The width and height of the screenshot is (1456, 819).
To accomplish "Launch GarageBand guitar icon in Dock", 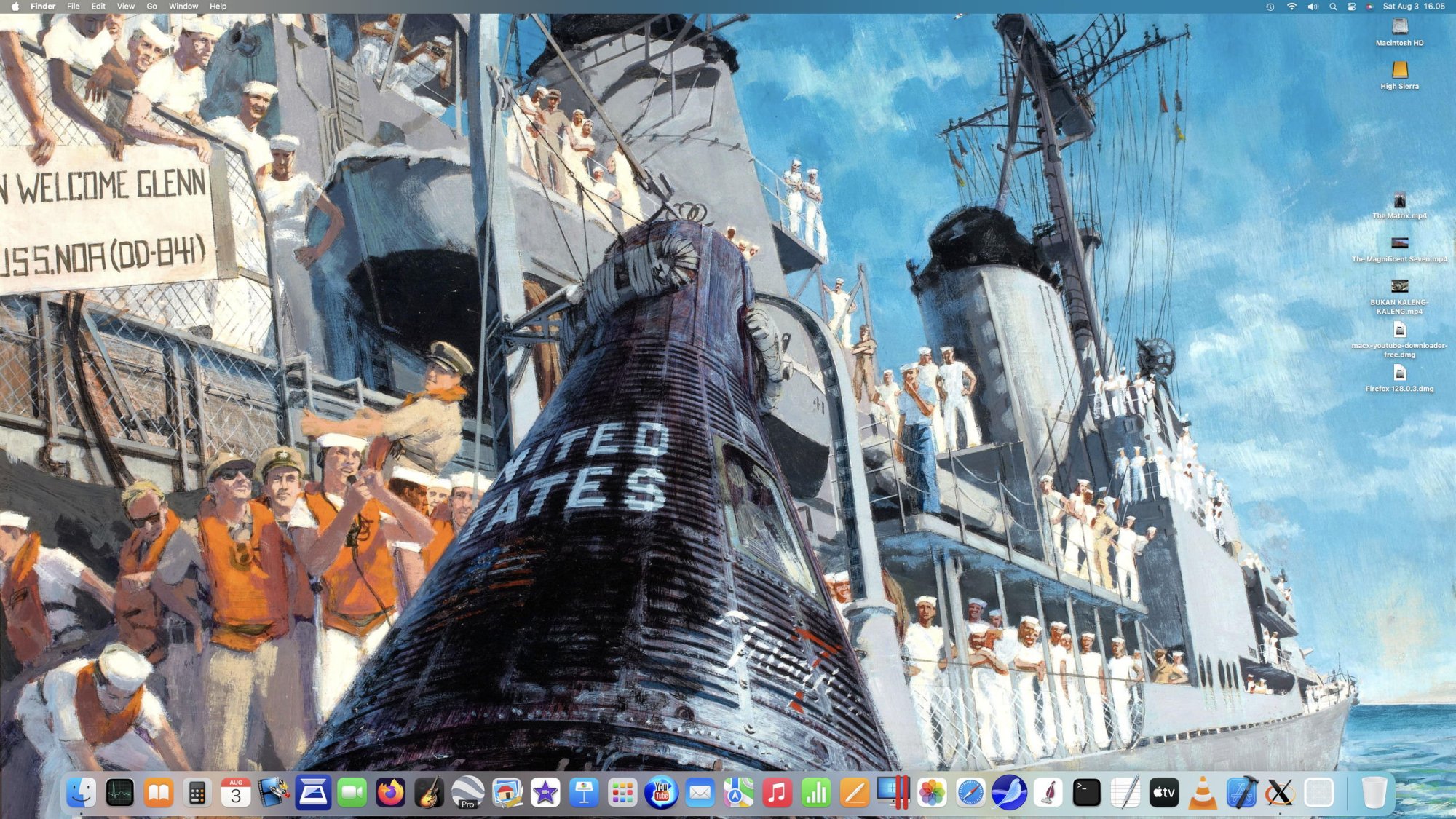I will coord(429,793).
